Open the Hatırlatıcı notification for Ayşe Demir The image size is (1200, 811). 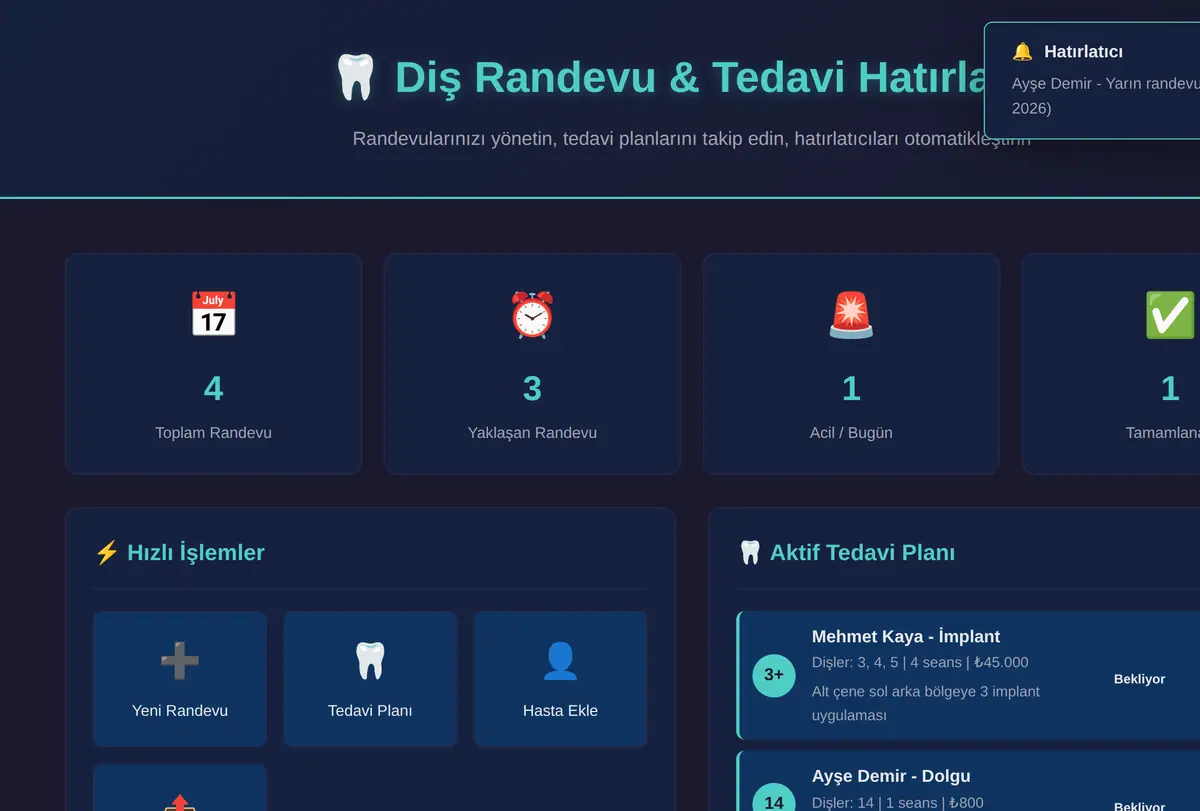click(1092, 81)
